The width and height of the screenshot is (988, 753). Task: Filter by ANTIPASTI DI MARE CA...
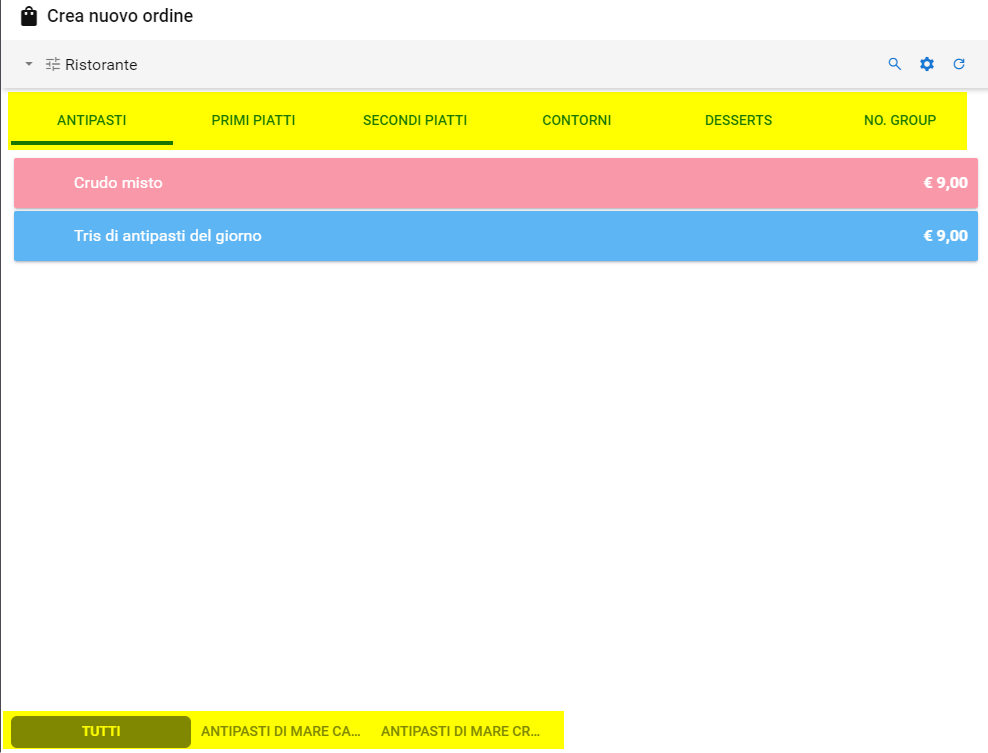(x=280, y=732)
